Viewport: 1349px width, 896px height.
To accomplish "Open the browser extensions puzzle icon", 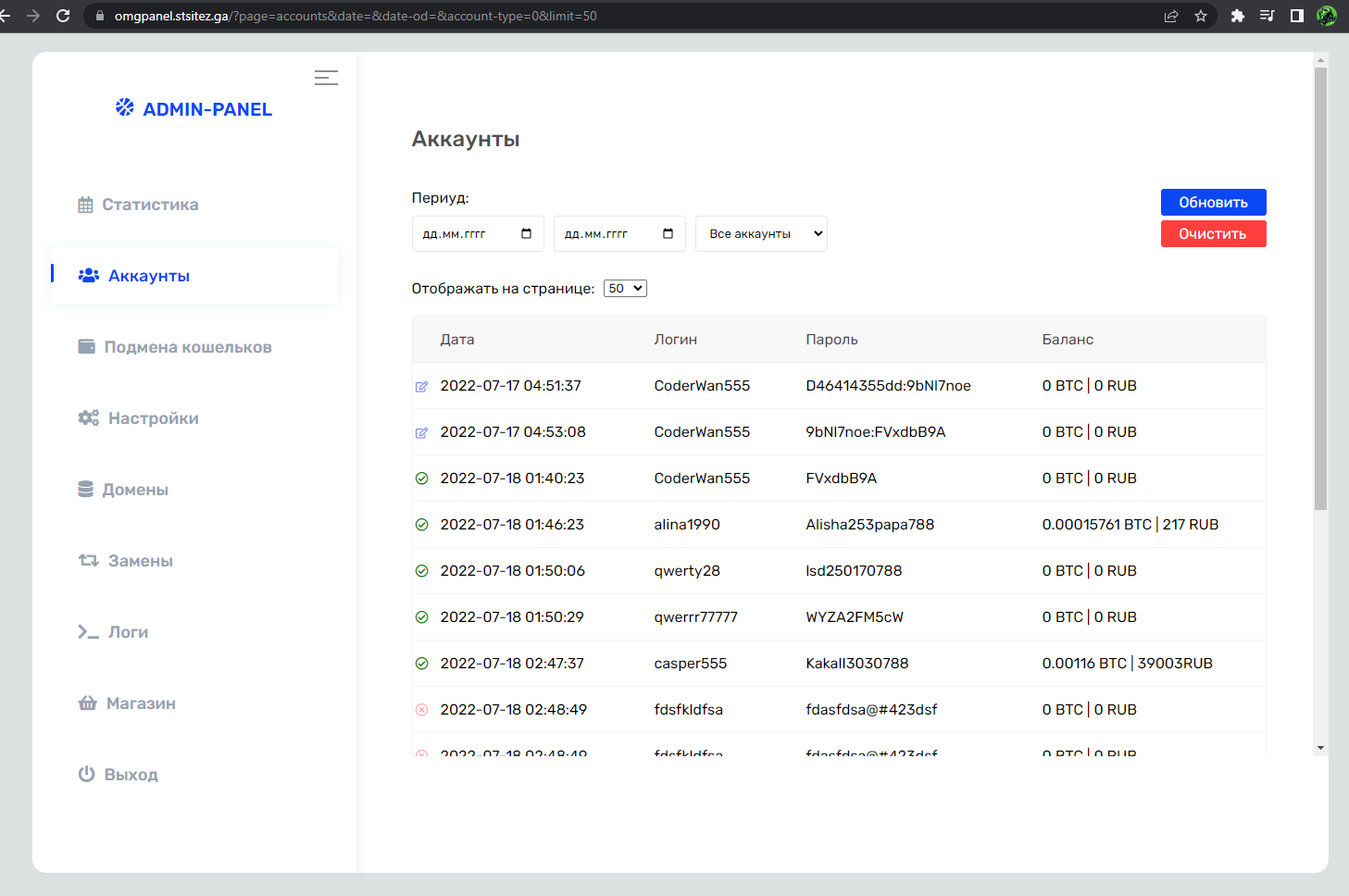I will [1237, 16].
